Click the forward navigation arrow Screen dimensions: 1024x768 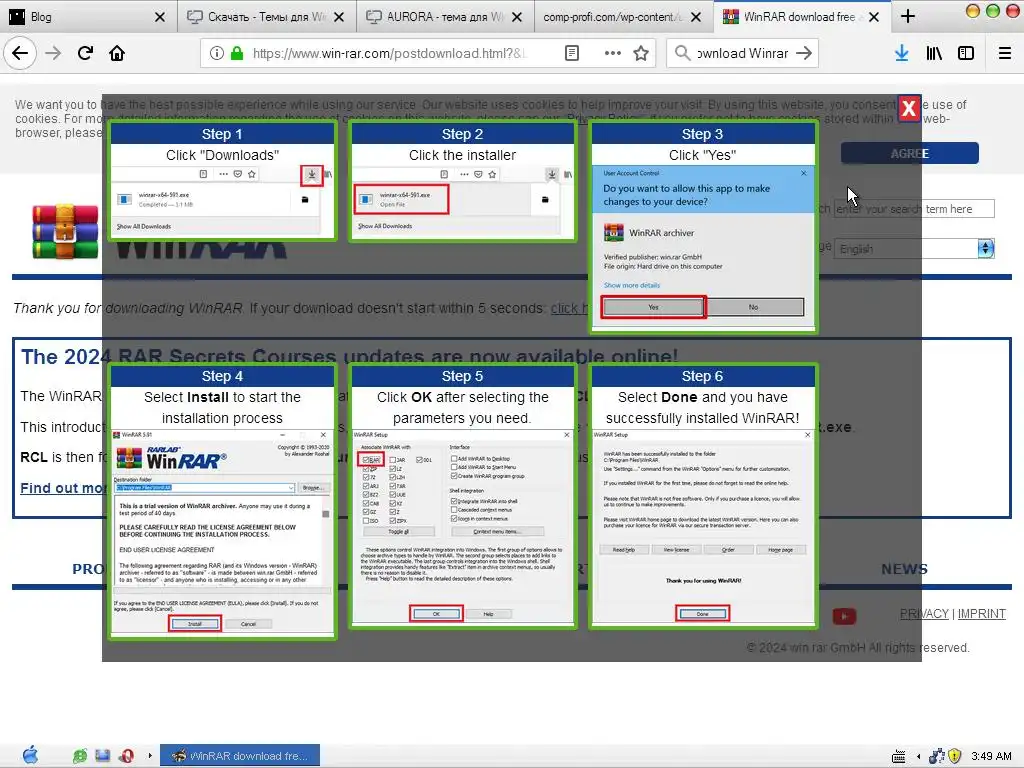click(x=53, y=54)
